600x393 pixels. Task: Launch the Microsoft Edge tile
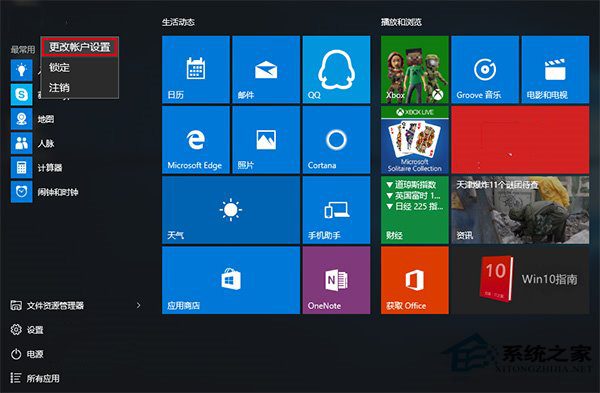pyautogui.click(x=196, y=140)
